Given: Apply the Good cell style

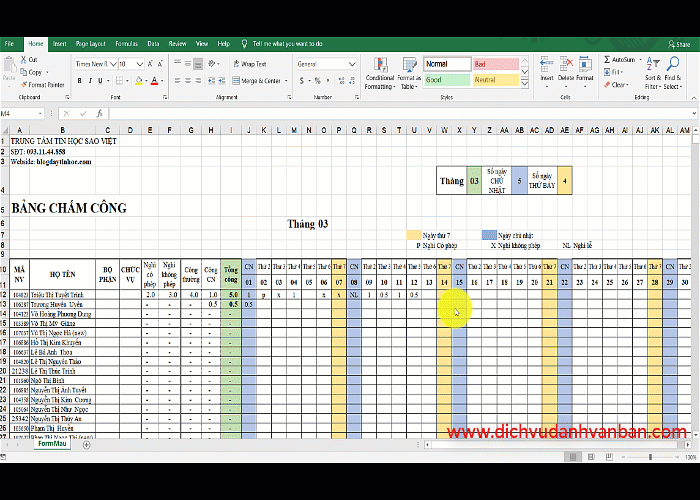Looking at the screenshot, I should coord(447,80).
